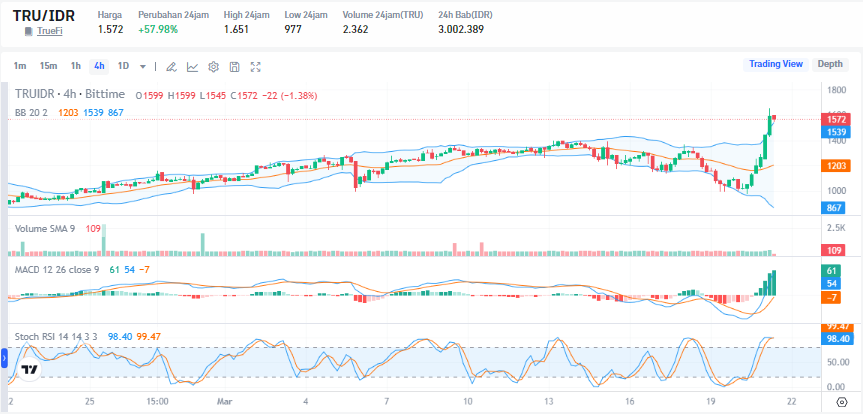Click the TradingView logo badge
863x414 pixels.
[x=29, y=369]
